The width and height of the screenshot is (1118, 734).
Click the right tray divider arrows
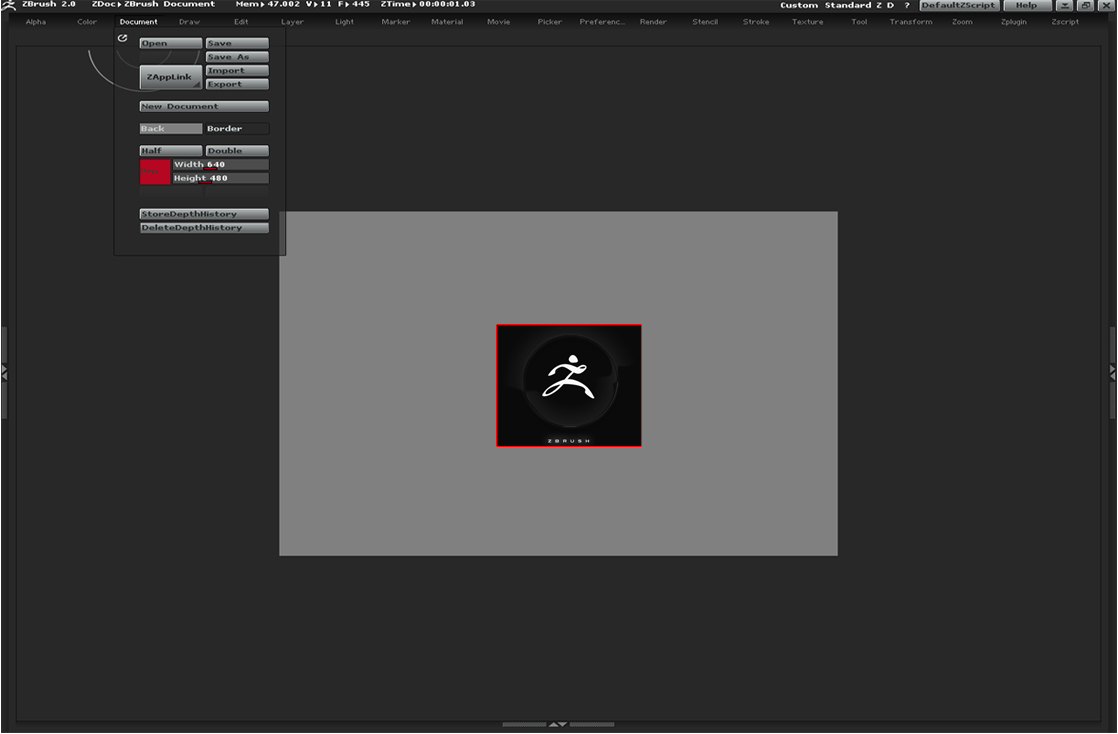pyautogui.click(x=1113, y=372)
